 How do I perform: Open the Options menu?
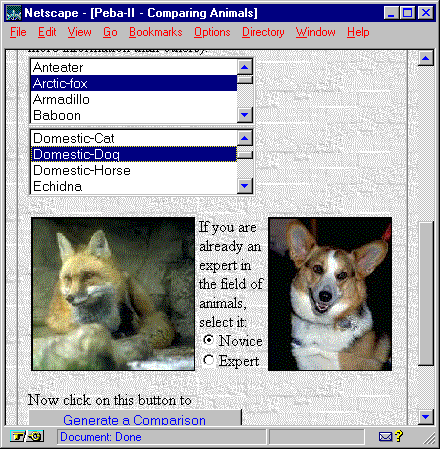[x=212, y=32]
